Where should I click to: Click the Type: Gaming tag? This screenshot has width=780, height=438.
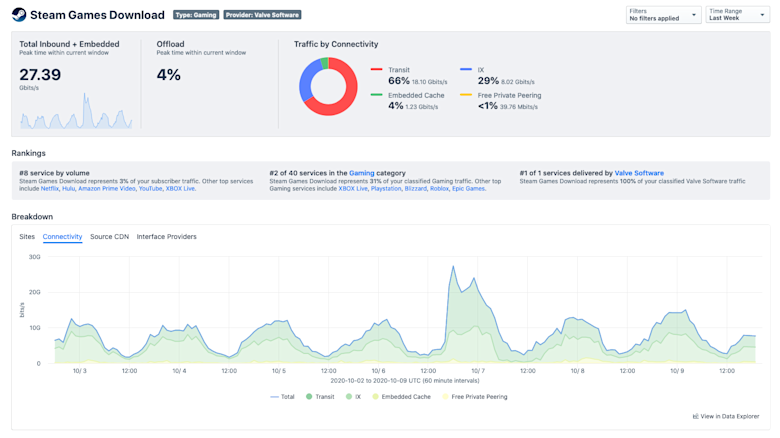coord(196,15)
